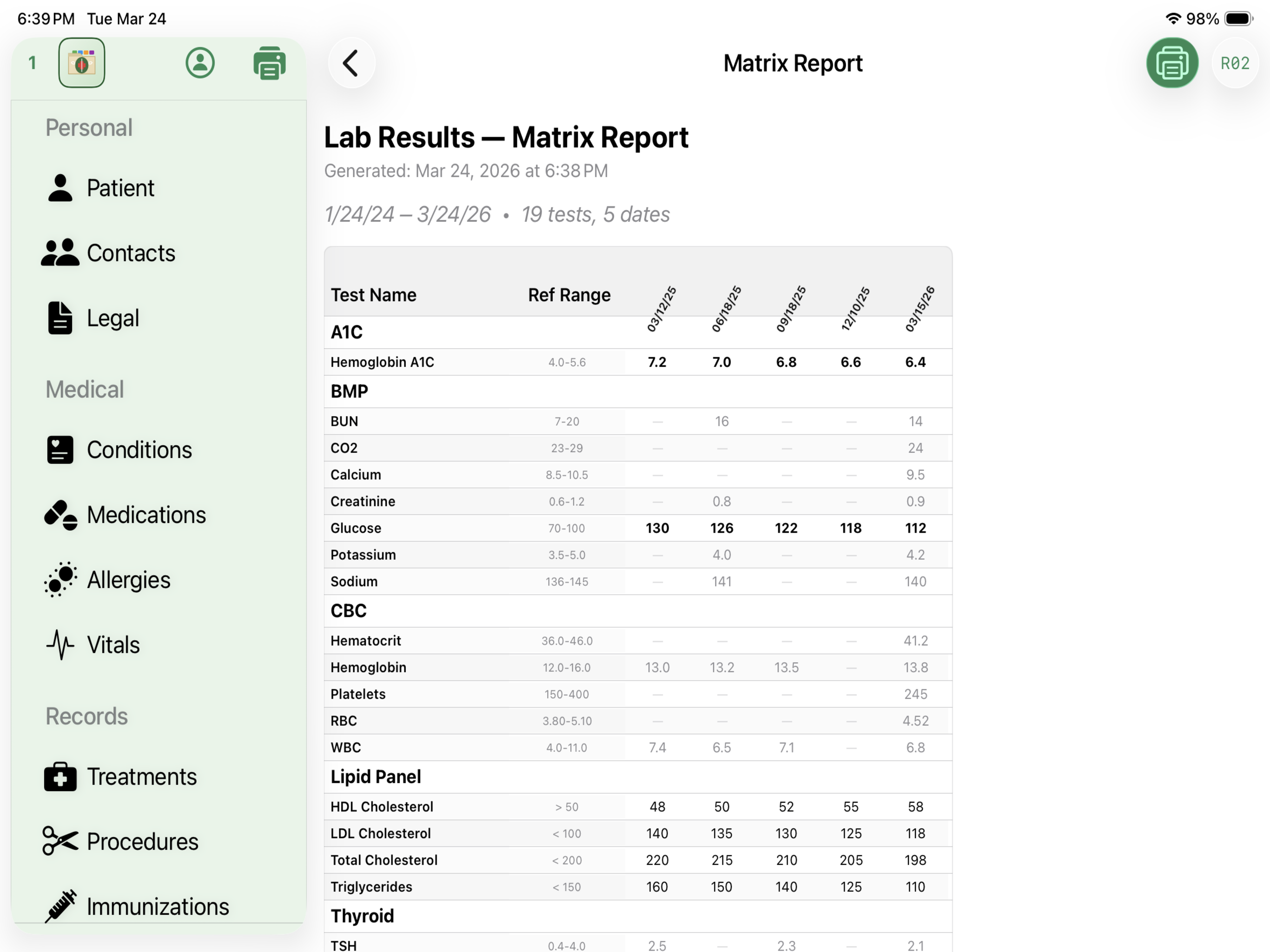Select the profile icon at sidebar top
This screenshot has height=952, width=1270.
point(200,63)
